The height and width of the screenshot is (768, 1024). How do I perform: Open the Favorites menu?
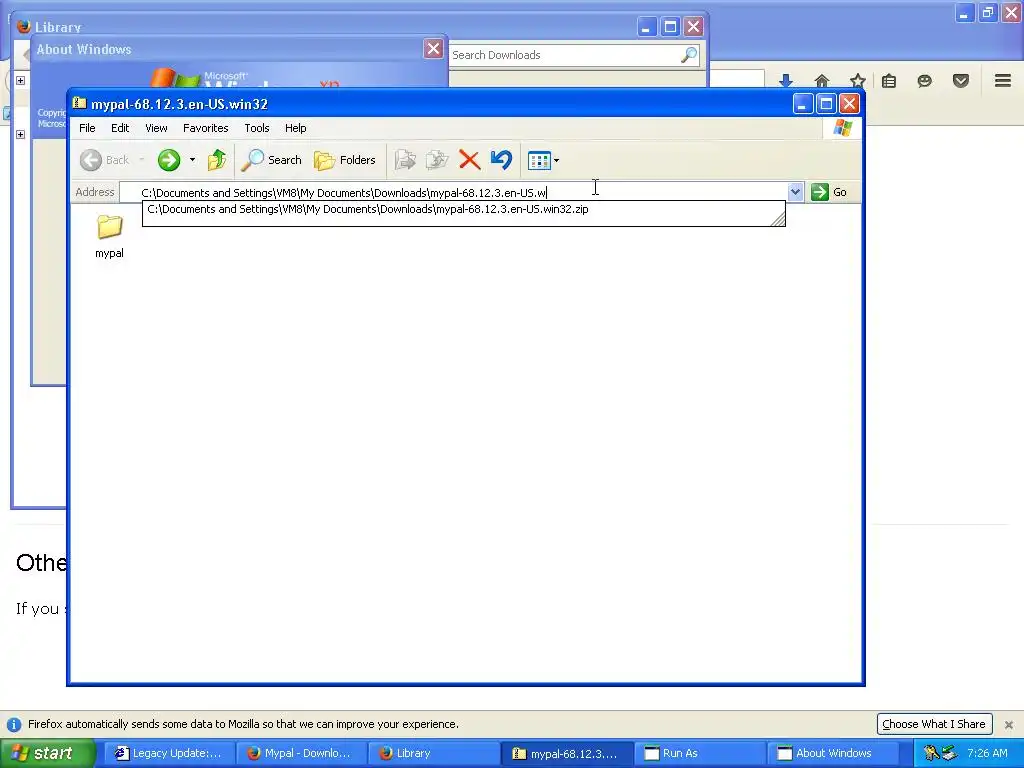(x=206, y=128)
